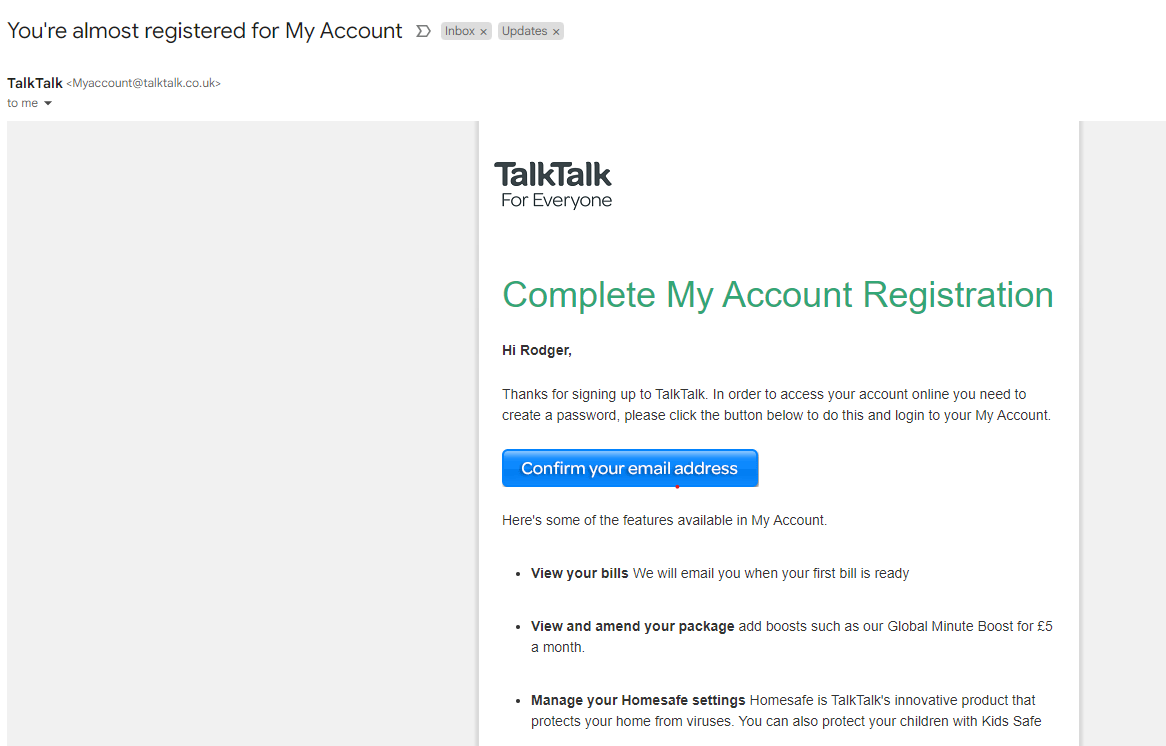The width and height of the screenshot is (1166, 746).
Task: Click the paragraph about creating a password
Action: pos(776,404)
